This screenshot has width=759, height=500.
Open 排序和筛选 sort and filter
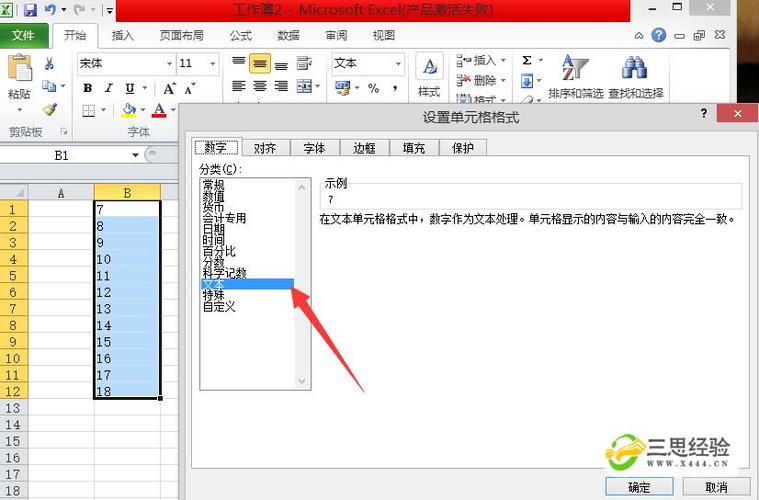coord(576,76)
